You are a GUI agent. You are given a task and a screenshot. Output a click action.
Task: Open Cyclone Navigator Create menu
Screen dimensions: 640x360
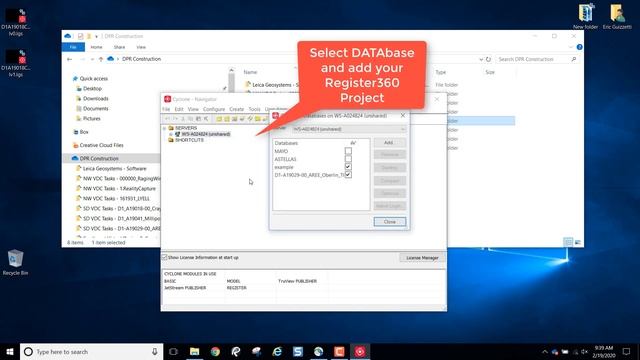pos(236,109)
